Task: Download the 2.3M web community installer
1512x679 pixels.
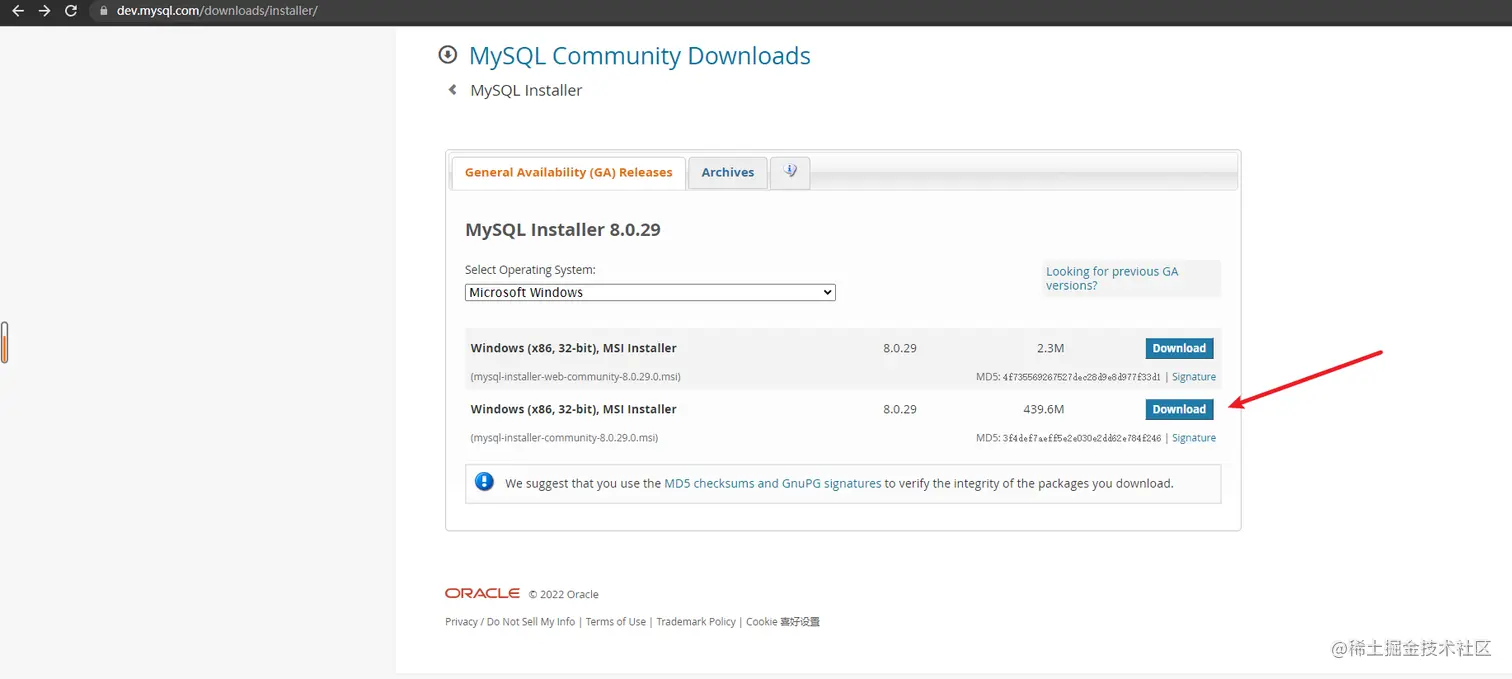Action: [1179, 348]
